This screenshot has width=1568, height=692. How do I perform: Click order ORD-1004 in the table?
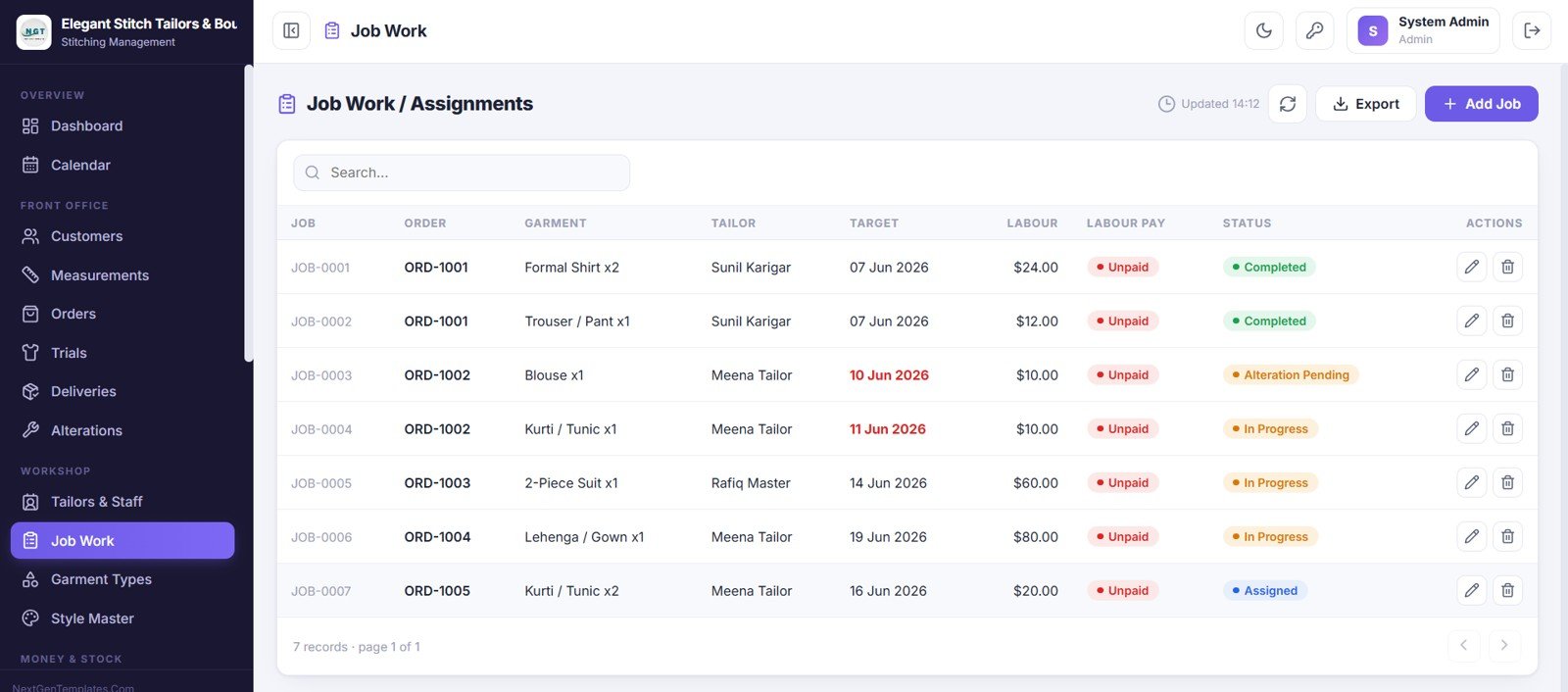437,537
